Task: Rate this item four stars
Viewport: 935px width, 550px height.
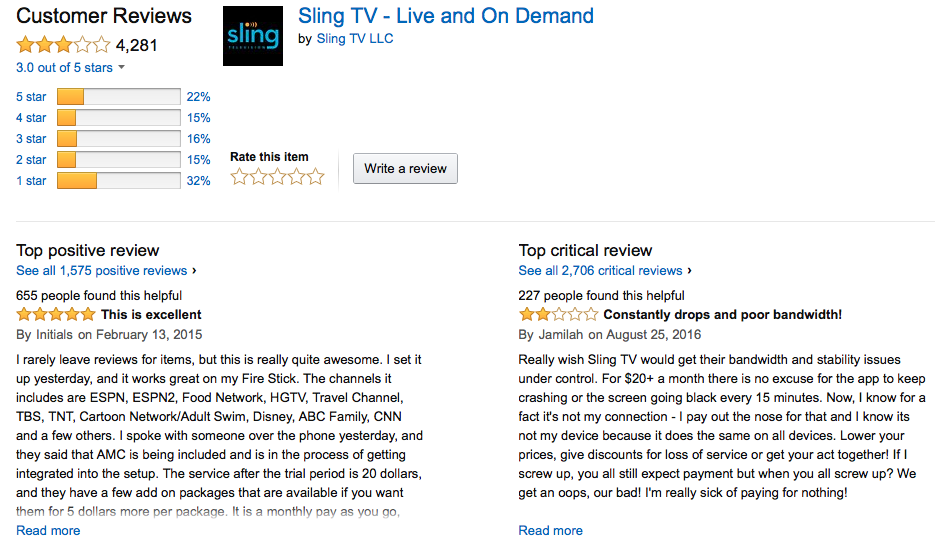Action: tap(296, 177)
